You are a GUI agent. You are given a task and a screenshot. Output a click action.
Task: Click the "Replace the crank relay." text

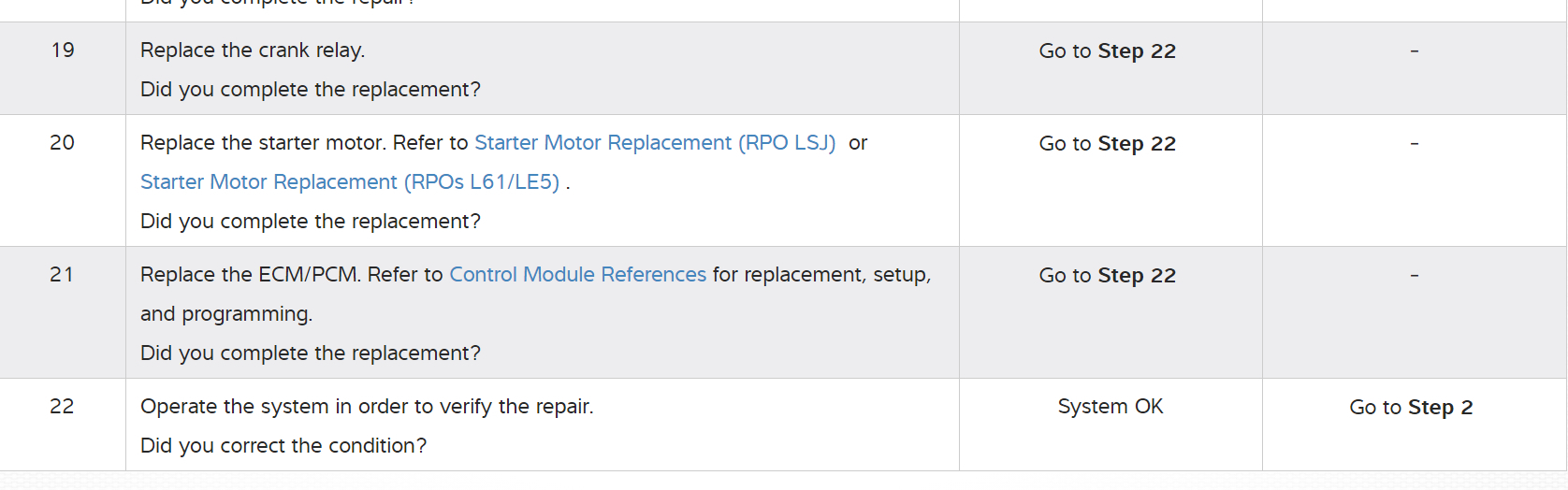253,50
